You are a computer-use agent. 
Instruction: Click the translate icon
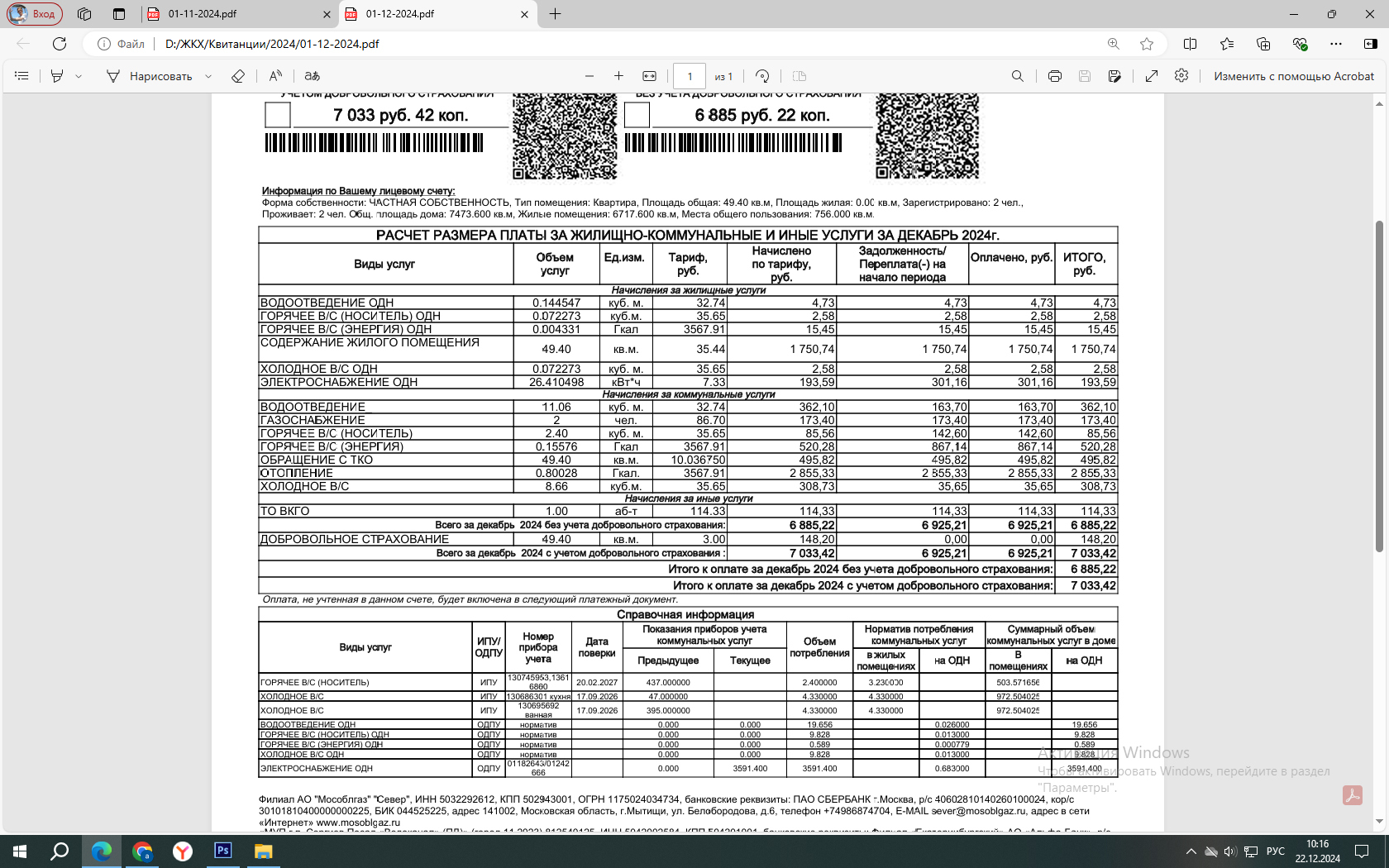click(312, 76)
